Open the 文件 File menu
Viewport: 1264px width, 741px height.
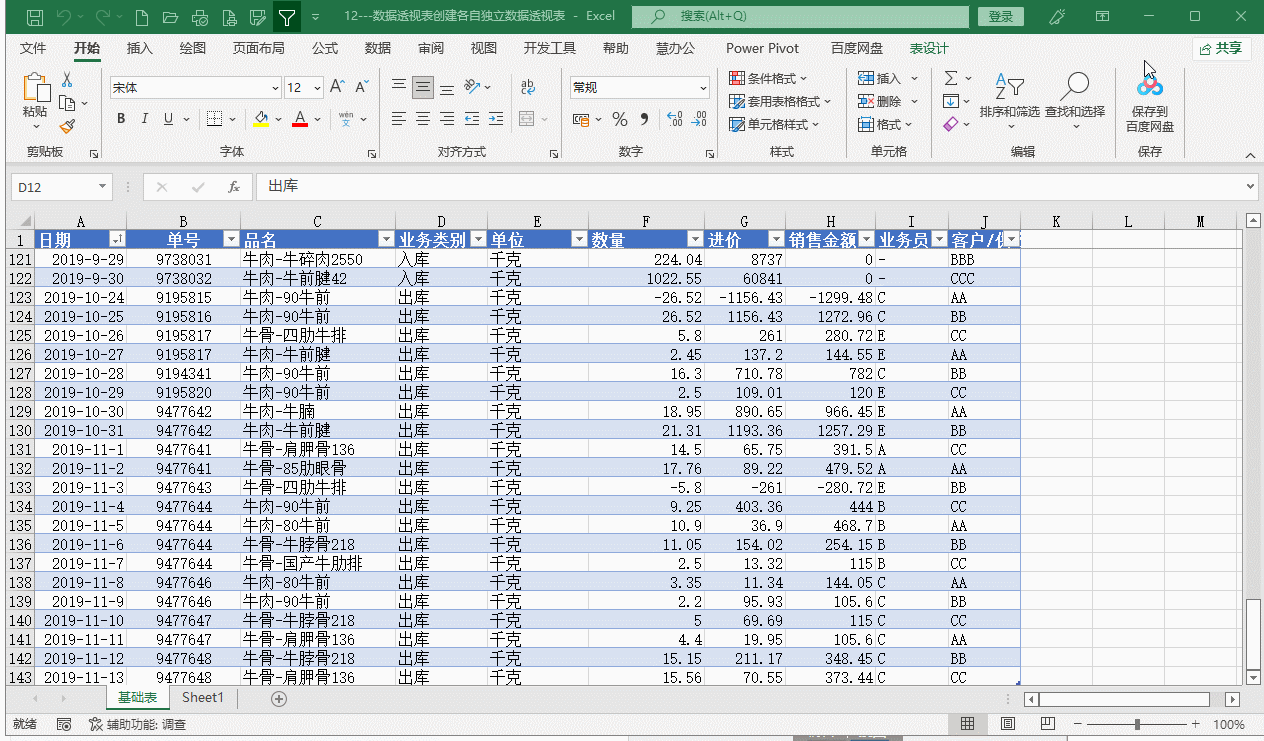tap(33, 48)
